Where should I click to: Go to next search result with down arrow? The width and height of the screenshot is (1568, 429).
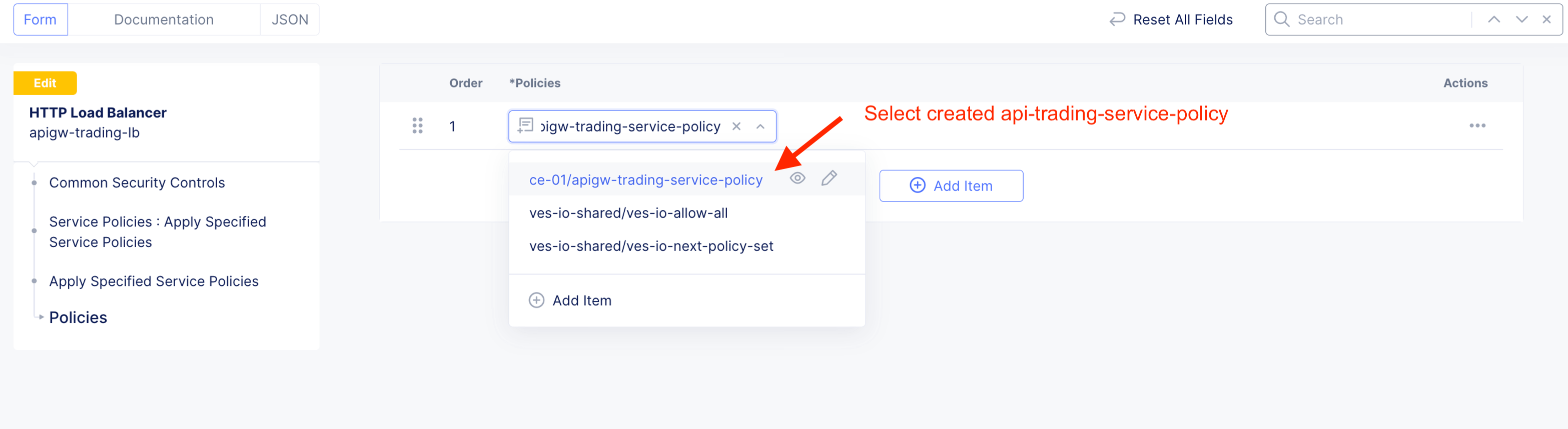click(x=1522, y=19)
